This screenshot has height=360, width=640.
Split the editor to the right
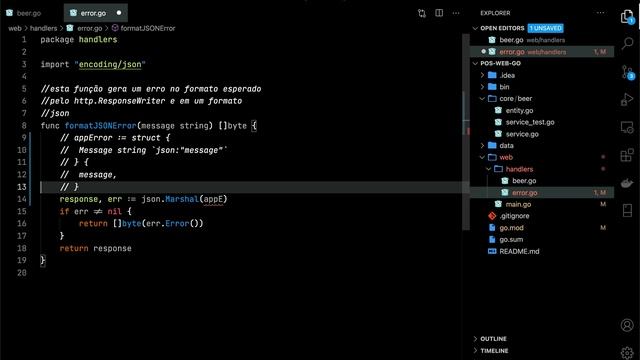click(x=439, y=13)
